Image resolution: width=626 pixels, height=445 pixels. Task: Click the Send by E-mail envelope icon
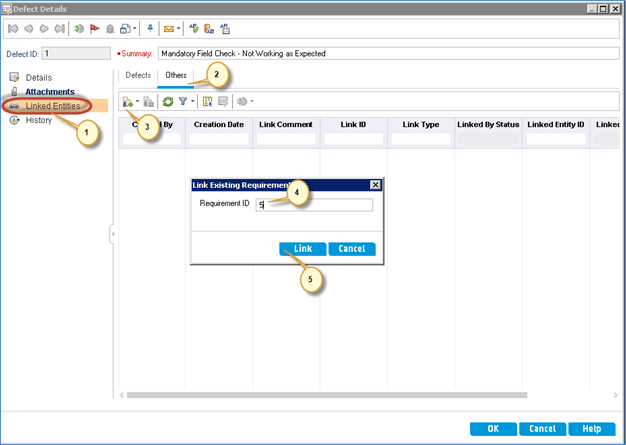pos(169,30)
